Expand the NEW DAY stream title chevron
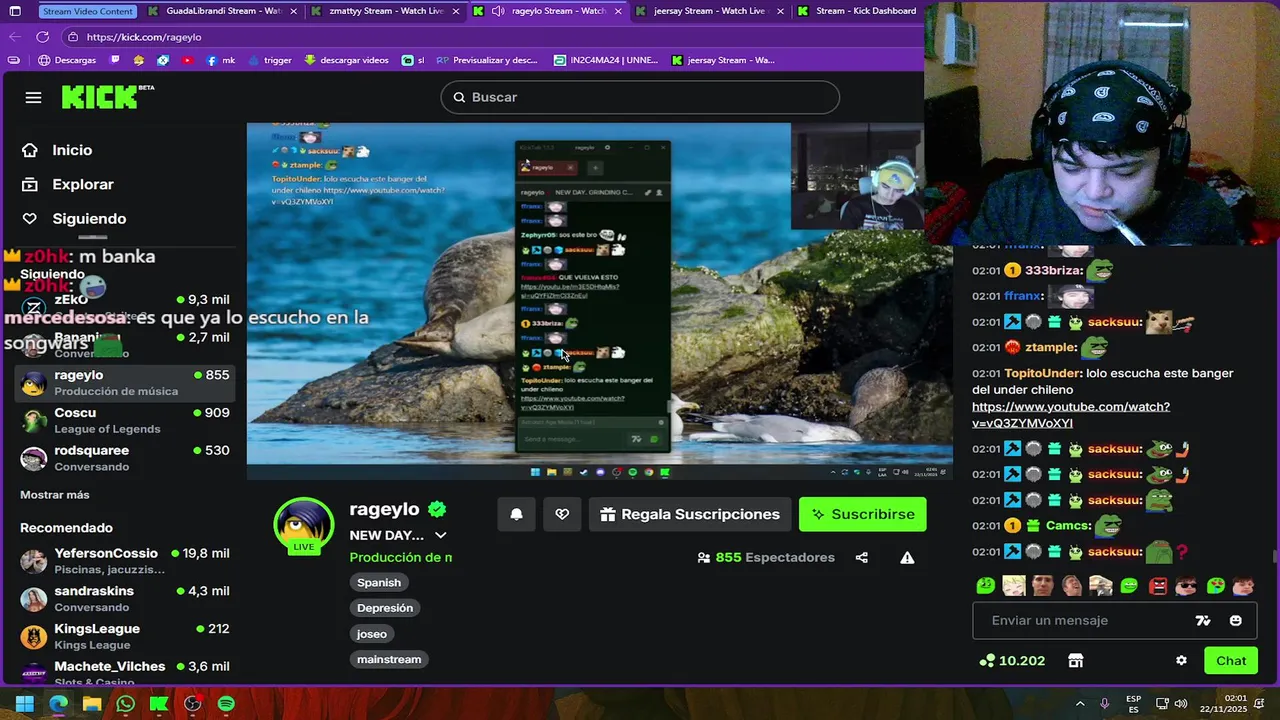 pyautogui.click(x=440, y=535)
